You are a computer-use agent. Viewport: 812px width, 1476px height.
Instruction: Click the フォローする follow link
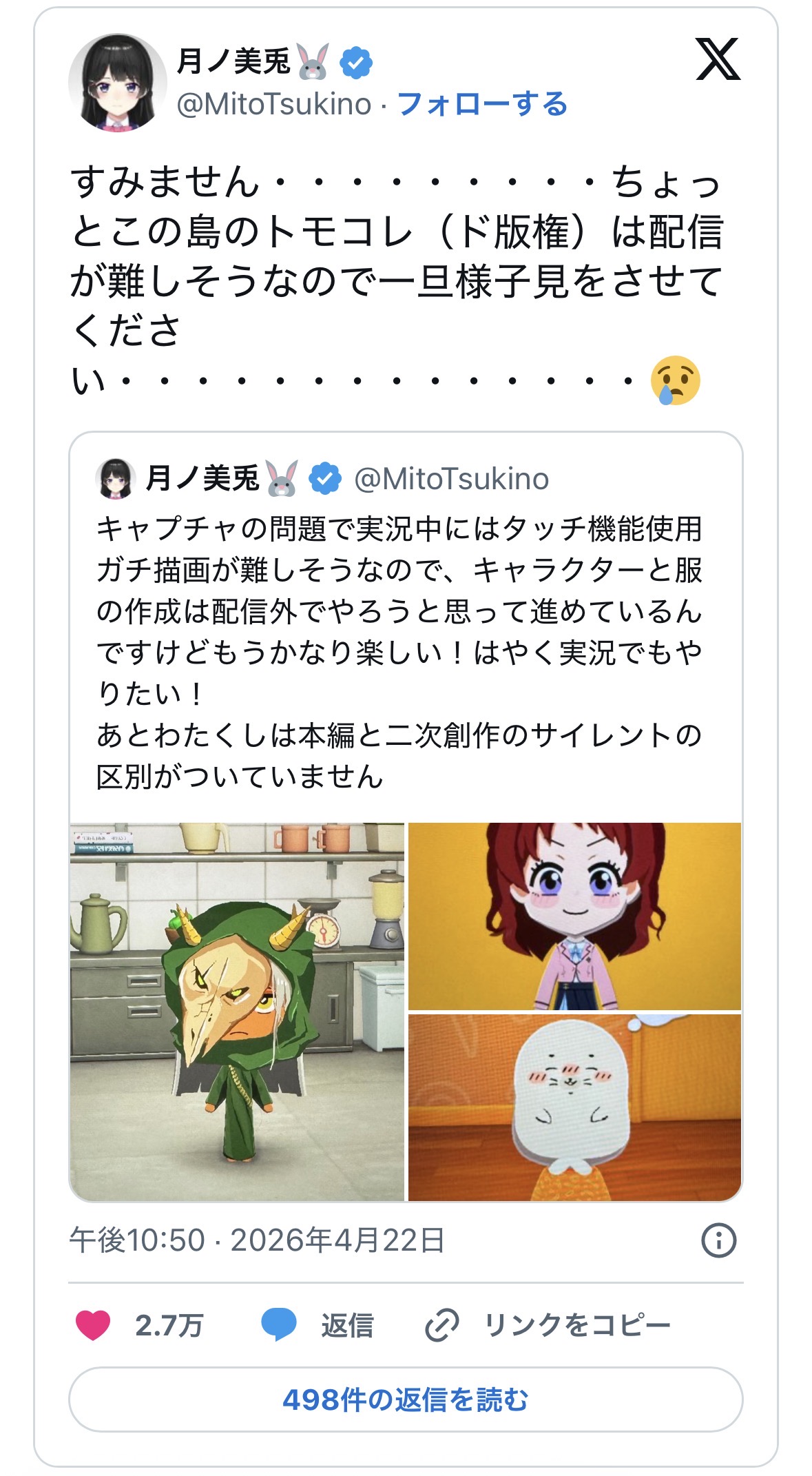(483, 104)
